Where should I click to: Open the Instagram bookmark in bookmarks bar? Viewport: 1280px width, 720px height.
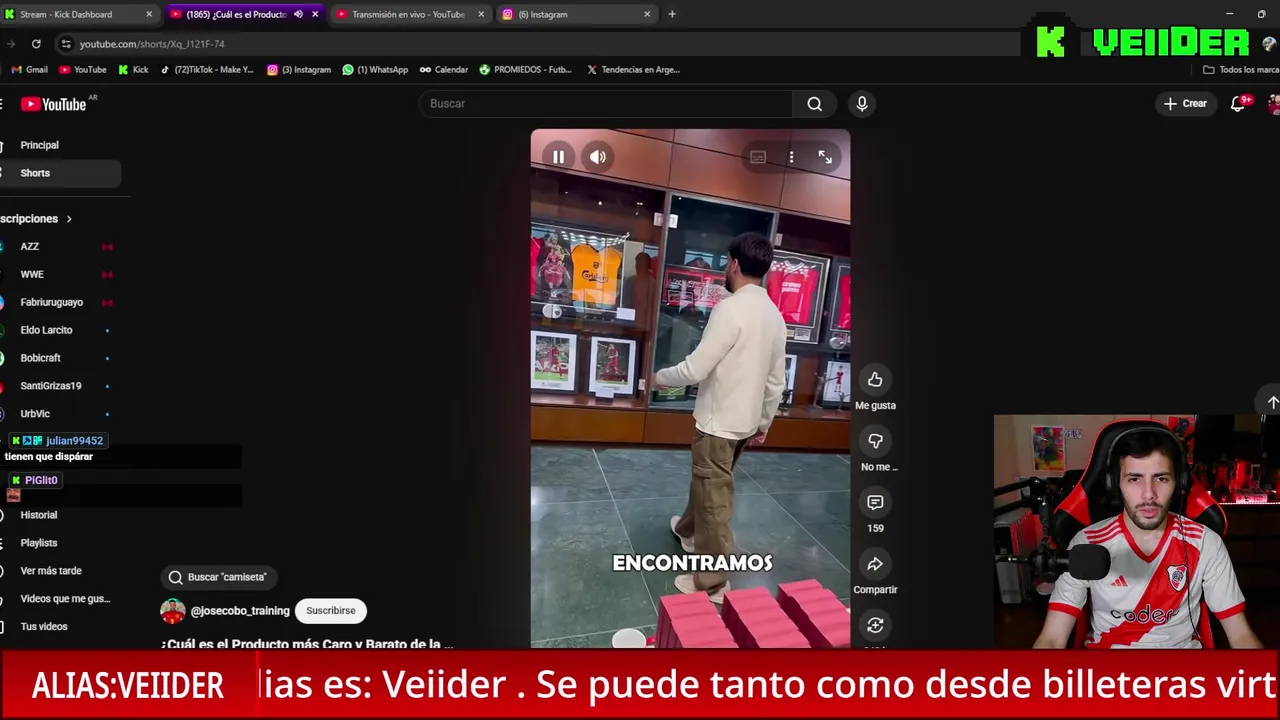299,70
